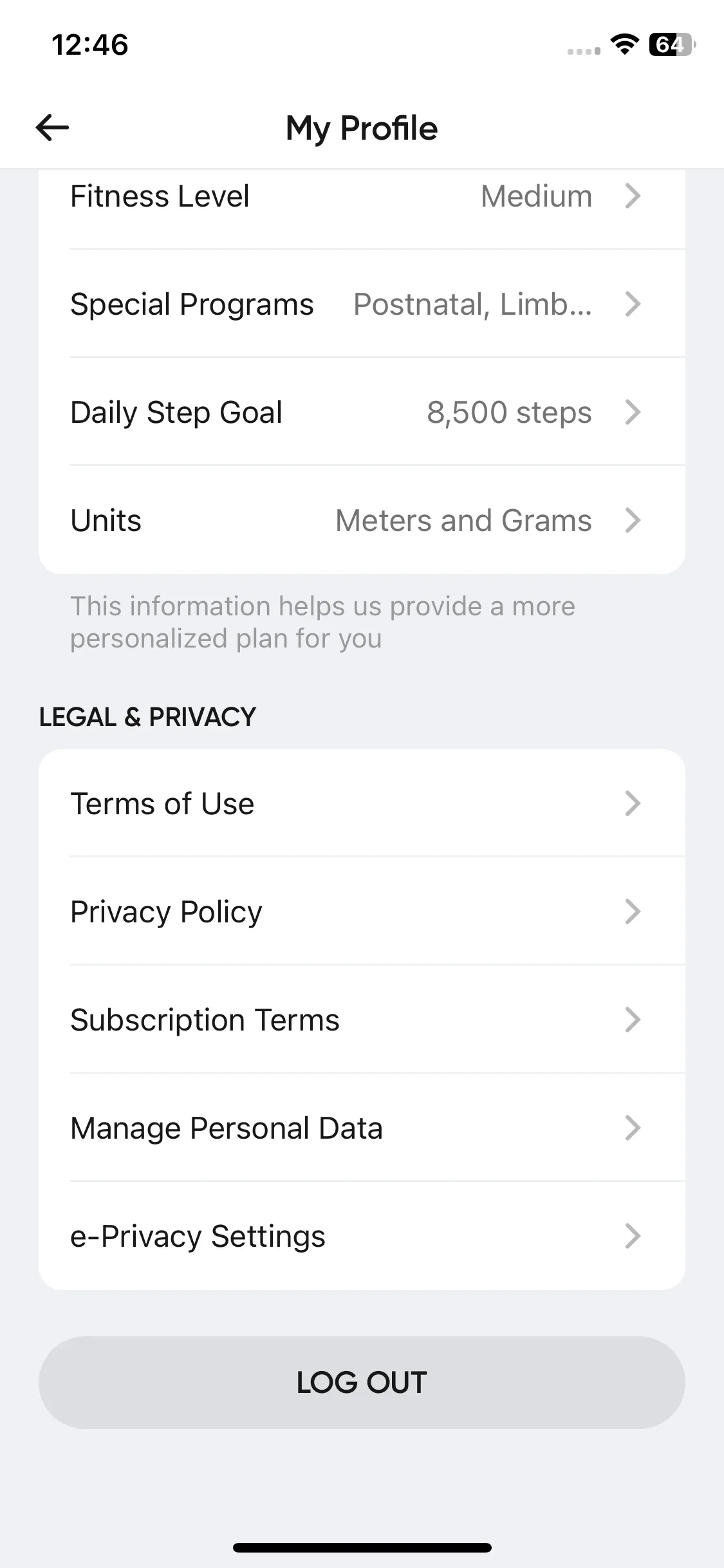Tap the Terms of Use chevron

click(x=633, y=803)
